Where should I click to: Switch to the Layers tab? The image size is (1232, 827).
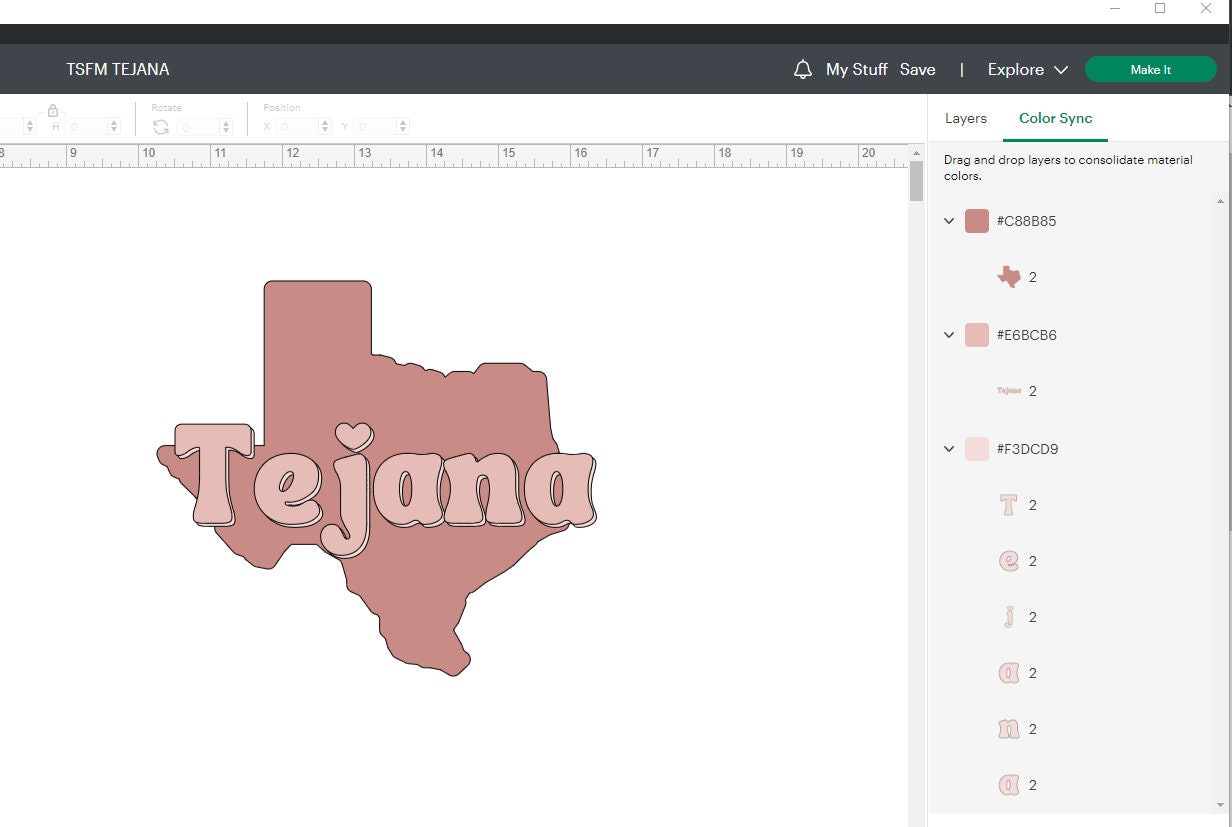(x=964, y=118)
